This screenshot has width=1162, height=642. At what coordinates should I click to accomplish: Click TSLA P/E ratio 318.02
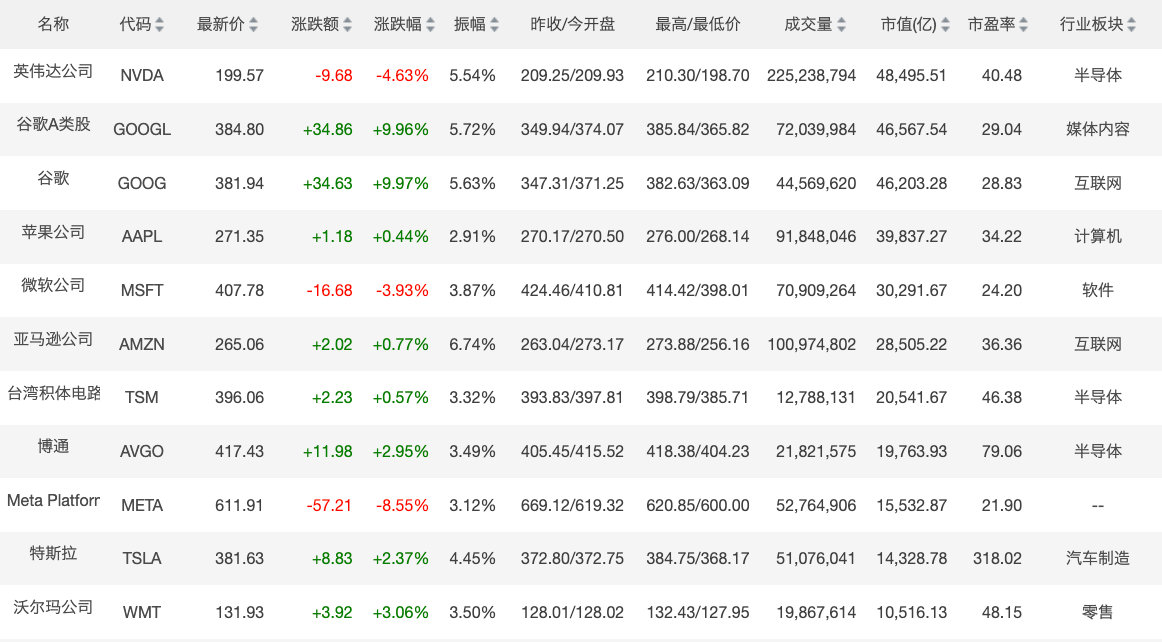coord(997,558)
